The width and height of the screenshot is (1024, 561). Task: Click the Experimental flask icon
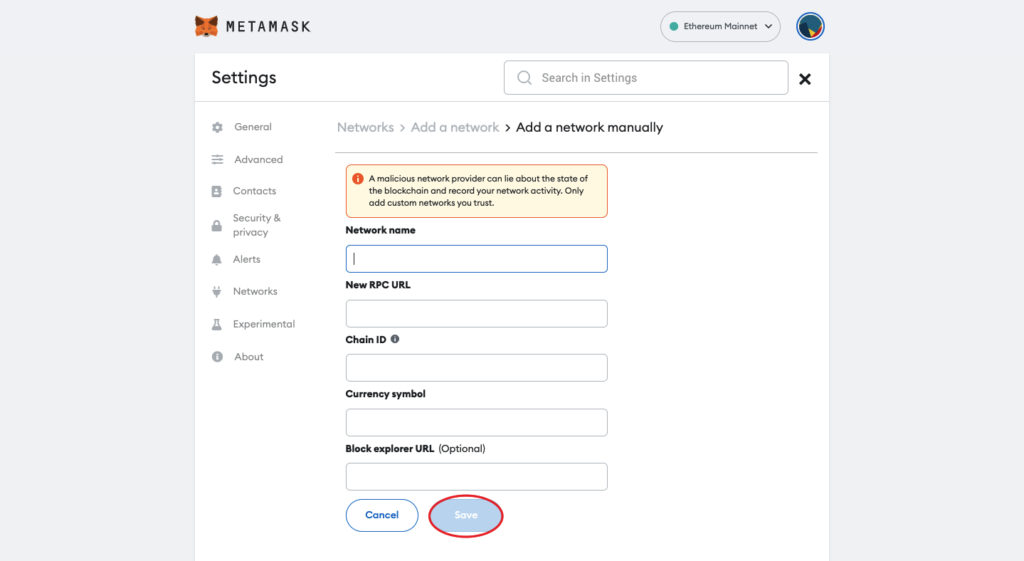[217, 325]
